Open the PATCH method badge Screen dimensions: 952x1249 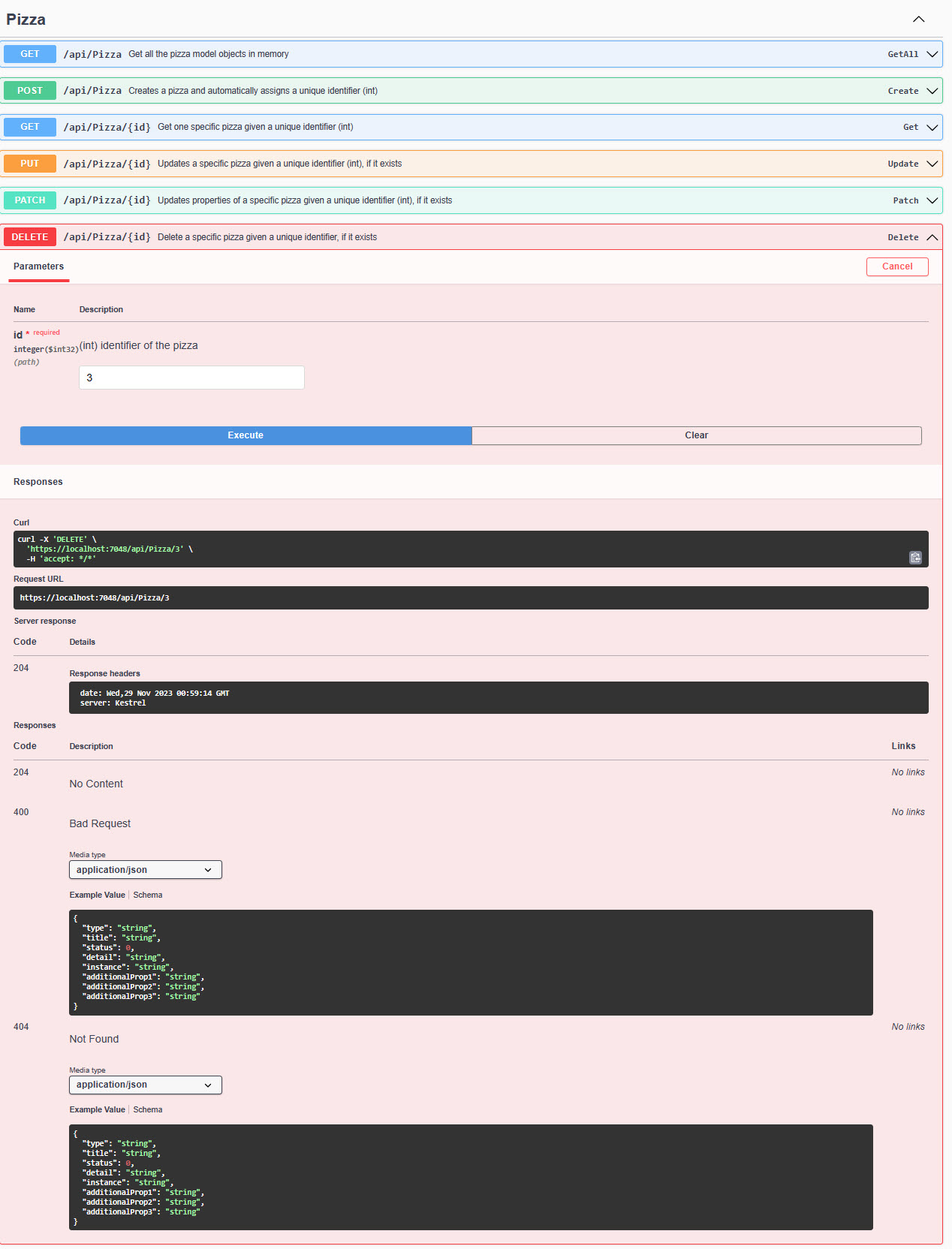click(30, 200)
